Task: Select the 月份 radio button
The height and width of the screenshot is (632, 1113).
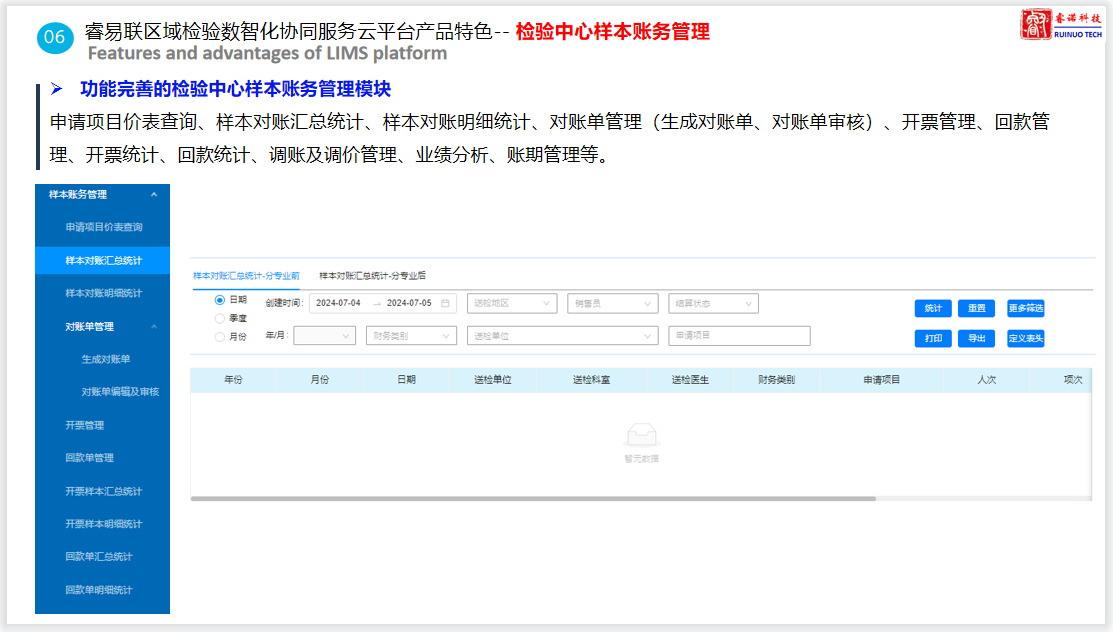Action: [x=220, y=337]
